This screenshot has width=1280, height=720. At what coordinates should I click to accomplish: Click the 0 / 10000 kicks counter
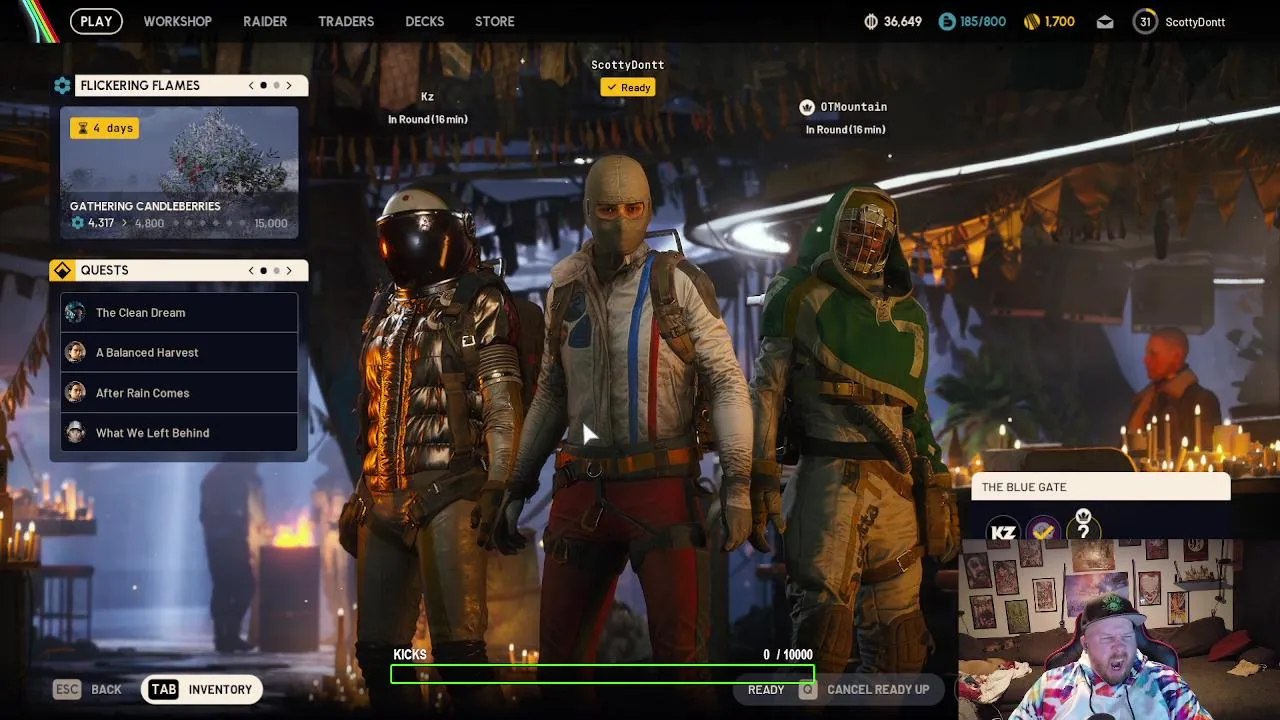pos(788,654)
